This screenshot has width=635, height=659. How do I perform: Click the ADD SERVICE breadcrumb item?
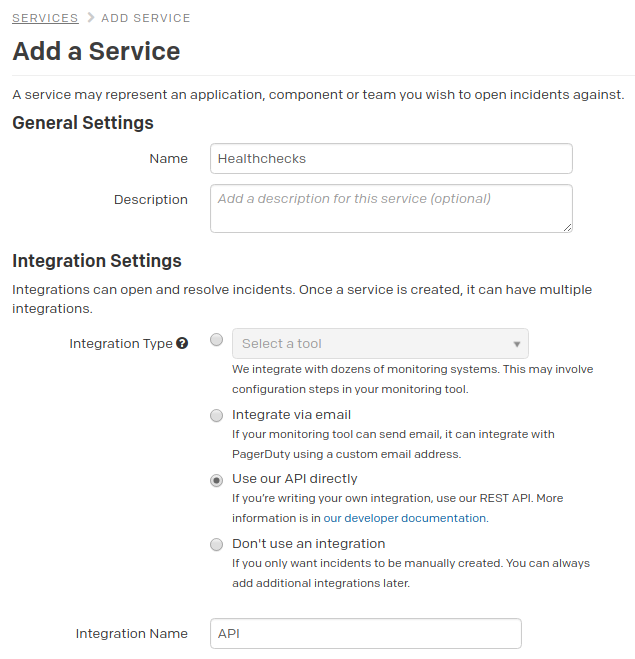[x=145, y=18]
